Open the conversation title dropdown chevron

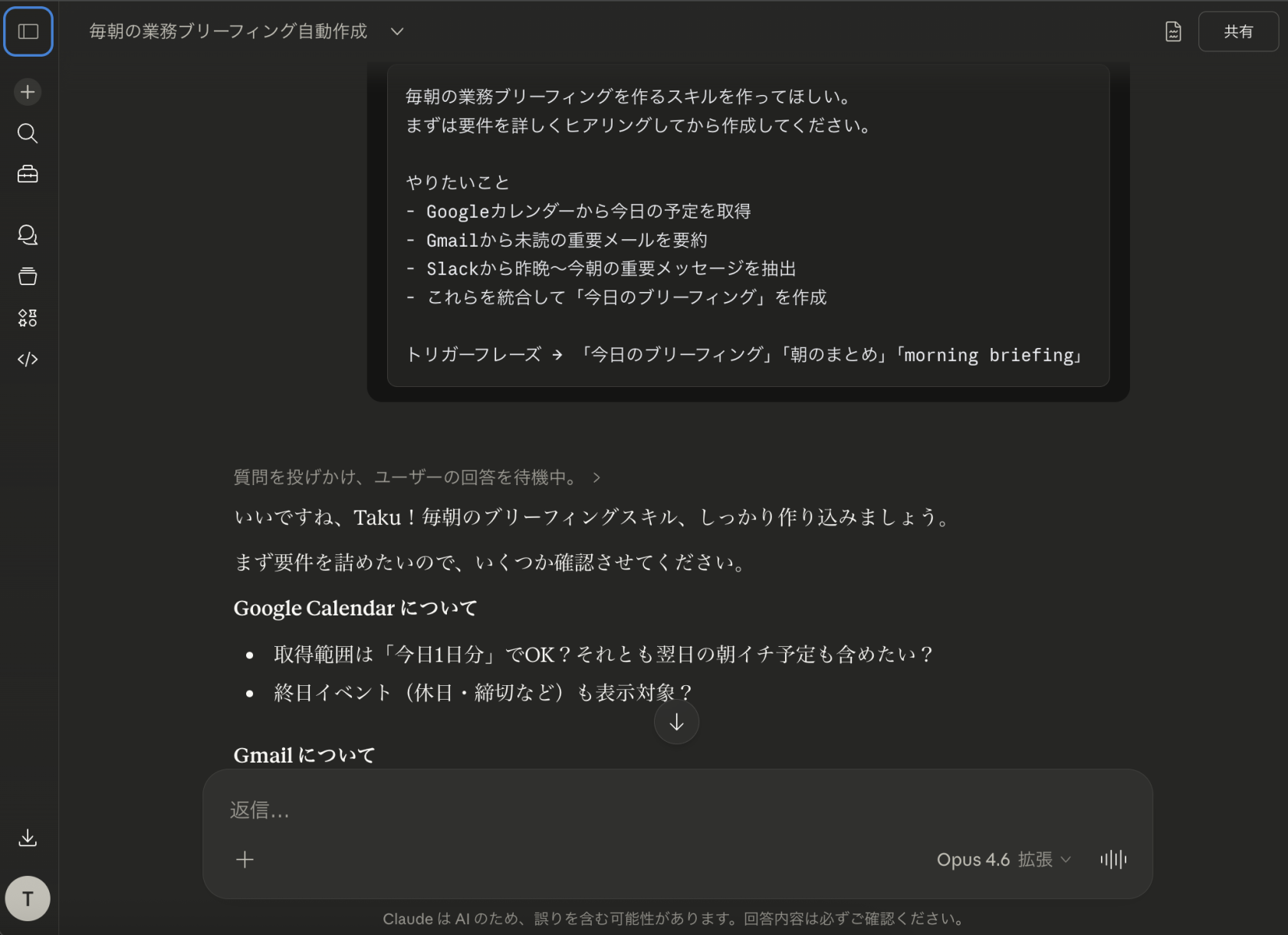tap(396, 32)
